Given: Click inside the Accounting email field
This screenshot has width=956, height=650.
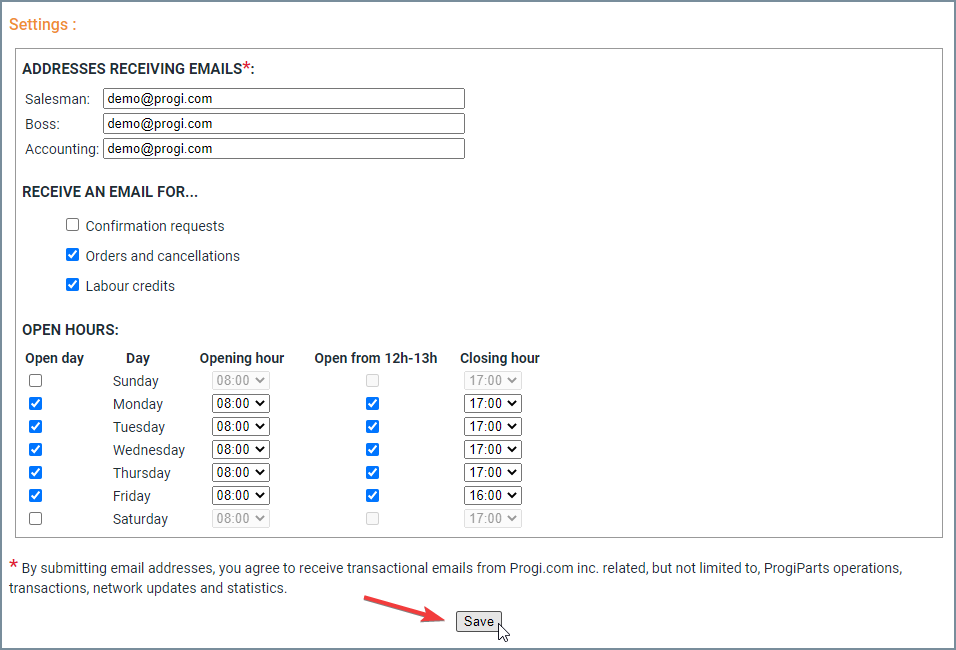Looking at the screenshot, I should [283, 148].
